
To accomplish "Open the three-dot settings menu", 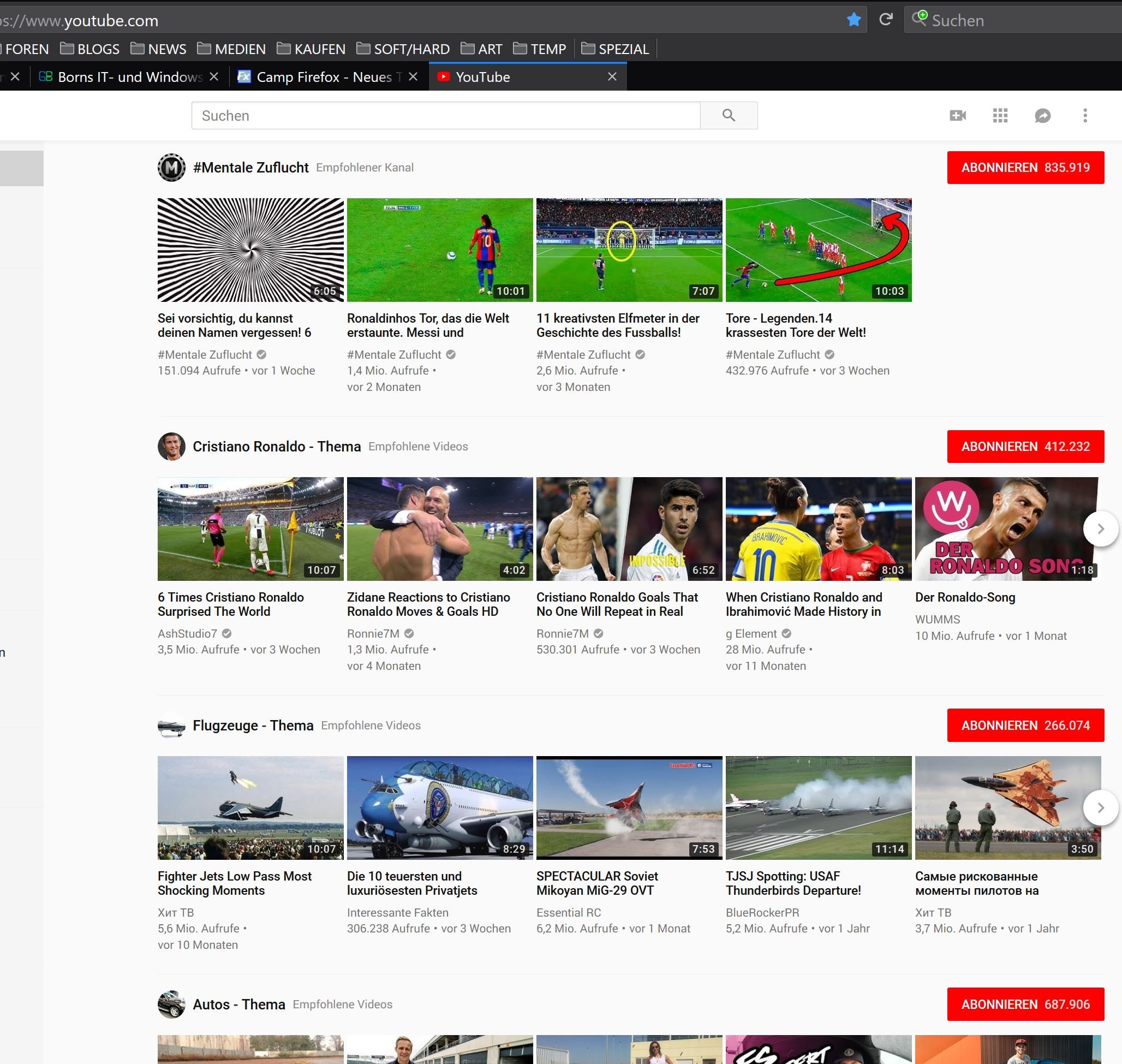I will [x=1084, y=116].
